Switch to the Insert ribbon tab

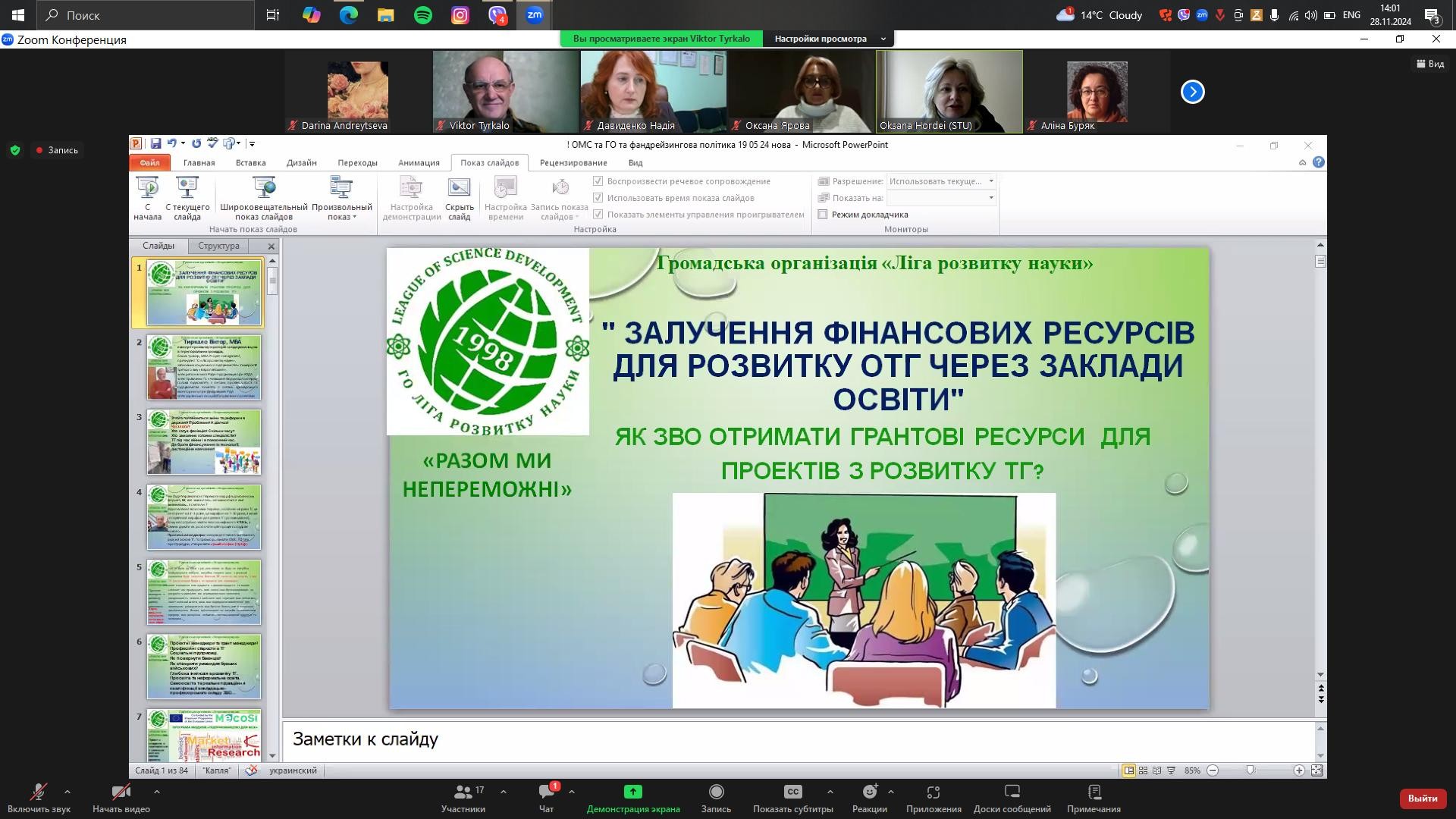(250, 162)
